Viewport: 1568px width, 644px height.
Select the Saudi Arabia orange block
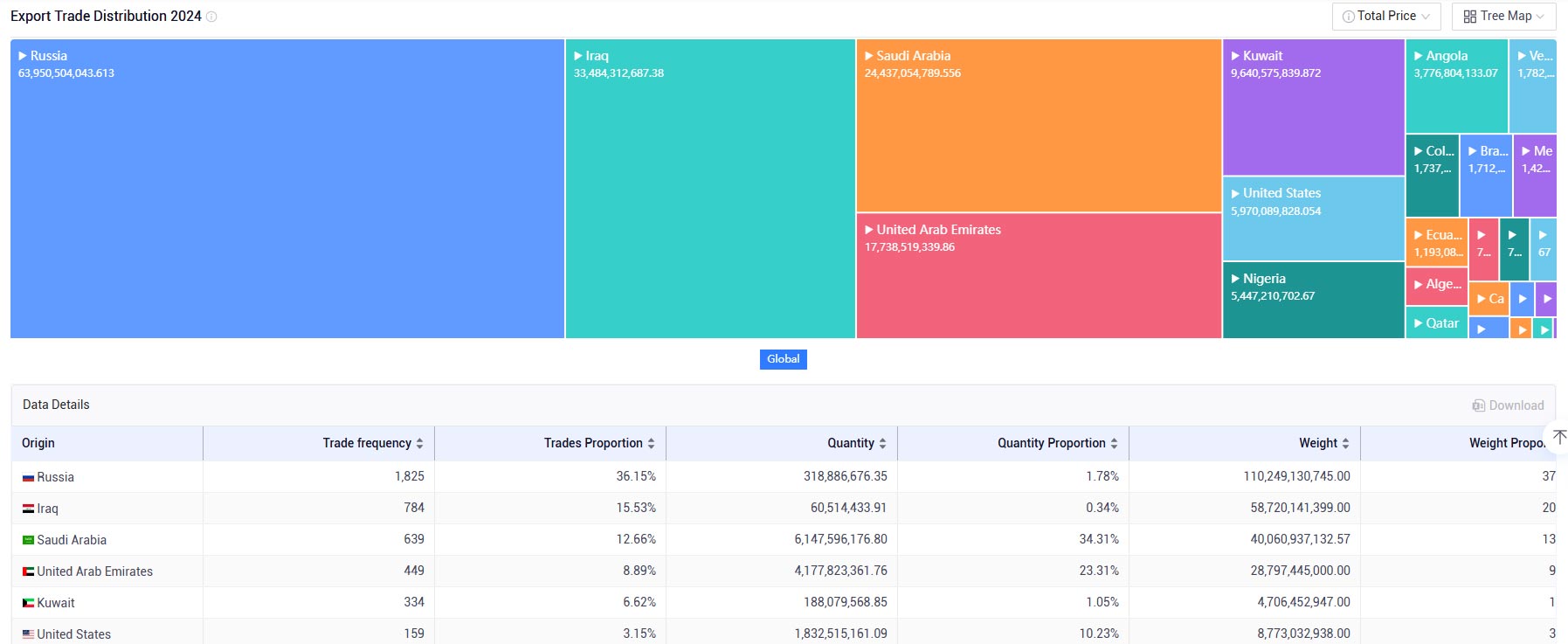1039,125
